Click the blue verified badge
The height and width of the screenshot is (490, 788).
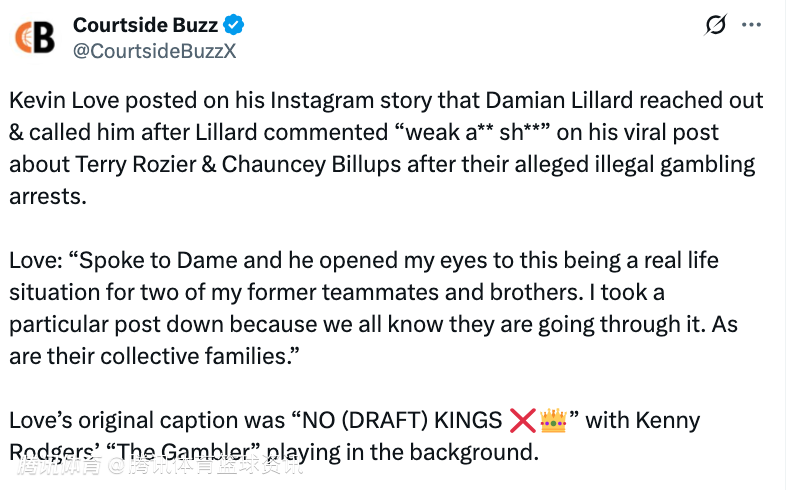pos(234,25)
